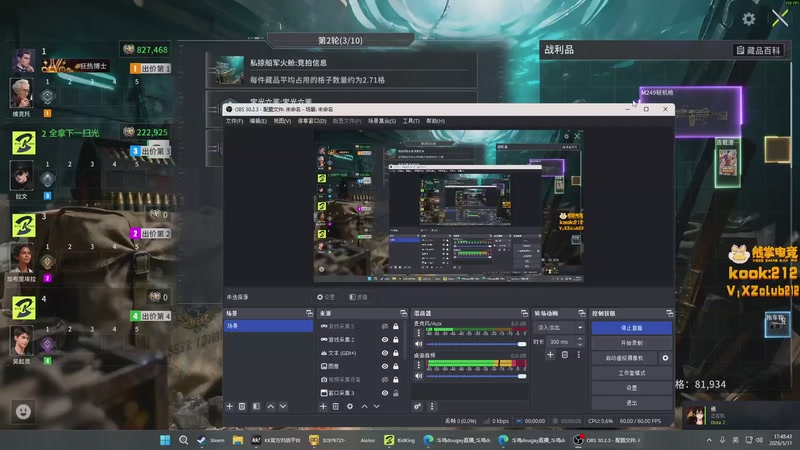Open the 淡入淡出 transition dropdown

pos(560,328)
